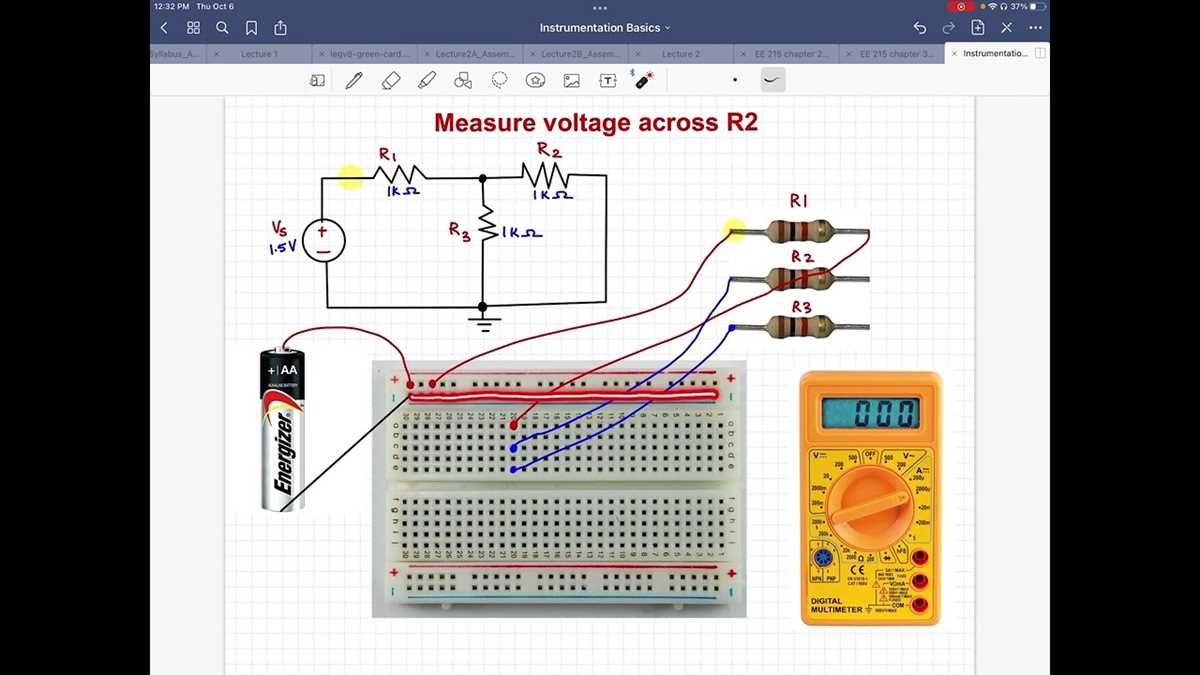
Task: Close the EE 215 chapter 2 tab
Action: pos(743,54)
